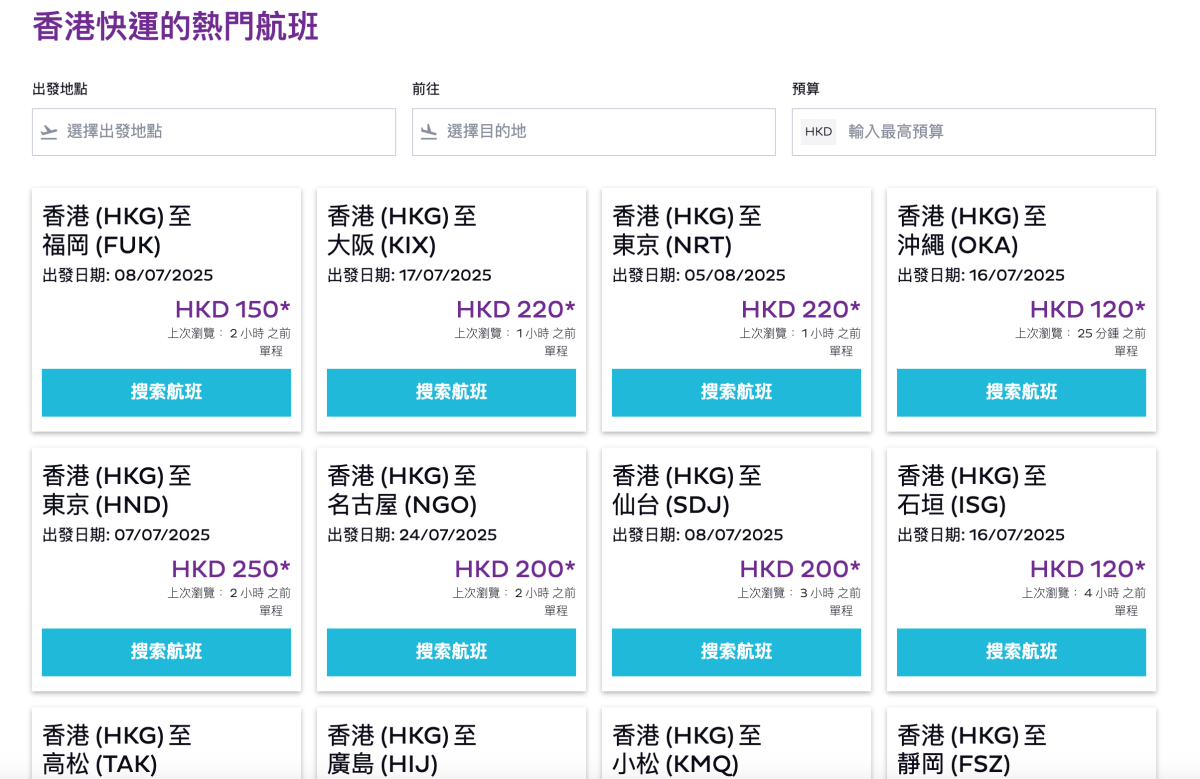Search flights for Hong Kong to Sendai (SDJ)
This screenshot has width=1200, height=779.
(x=736, y=652)
